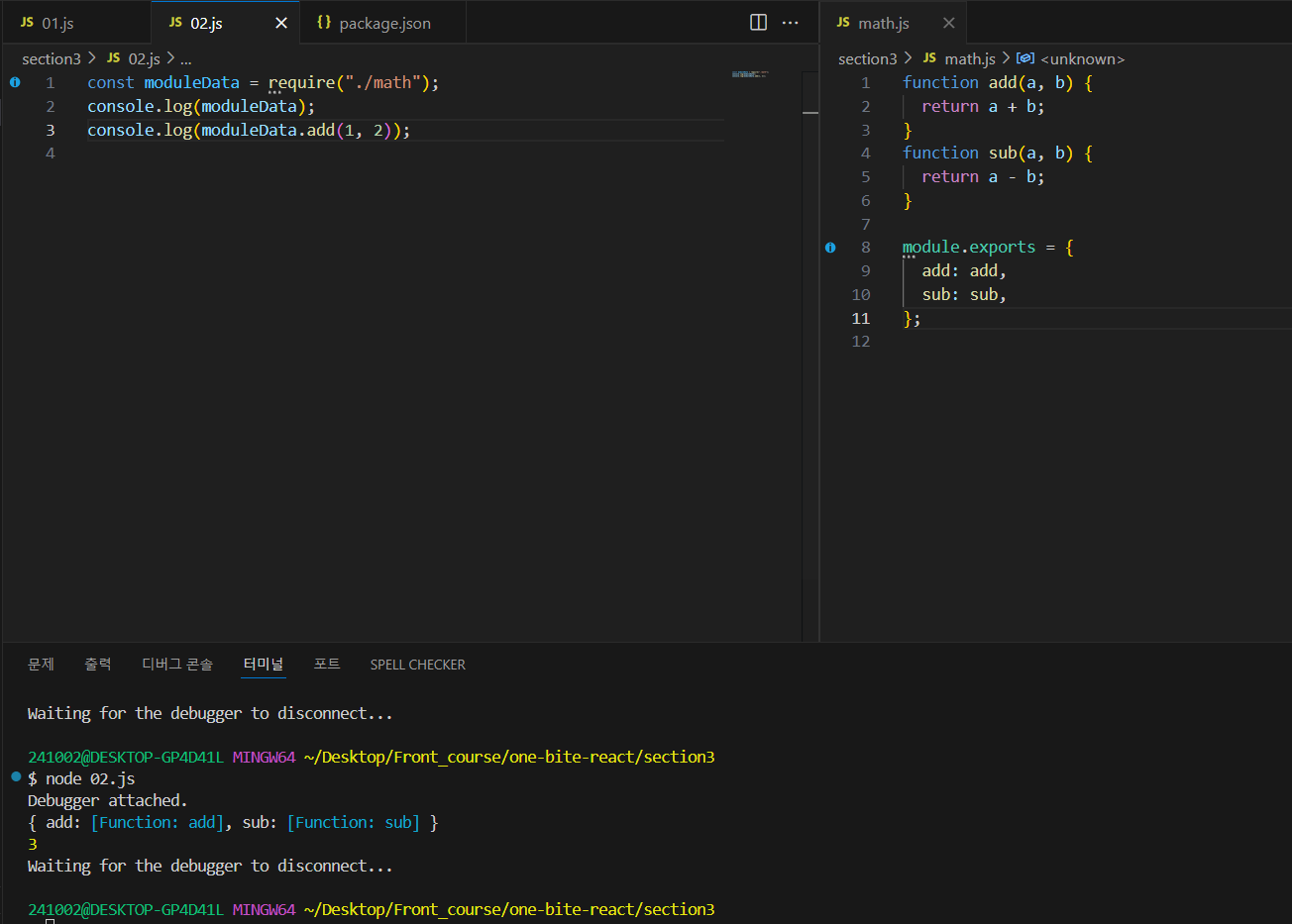Split the editor with the split icon
Image resolution: width=1292 pixels, height=924 pixels.
(759, 22)
